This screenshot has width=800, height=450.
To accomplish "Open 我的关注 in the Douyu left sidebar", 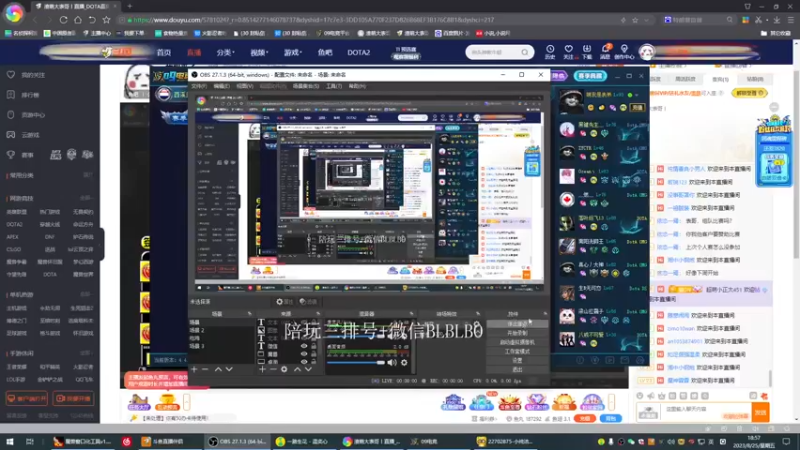I will click(27, 75).
